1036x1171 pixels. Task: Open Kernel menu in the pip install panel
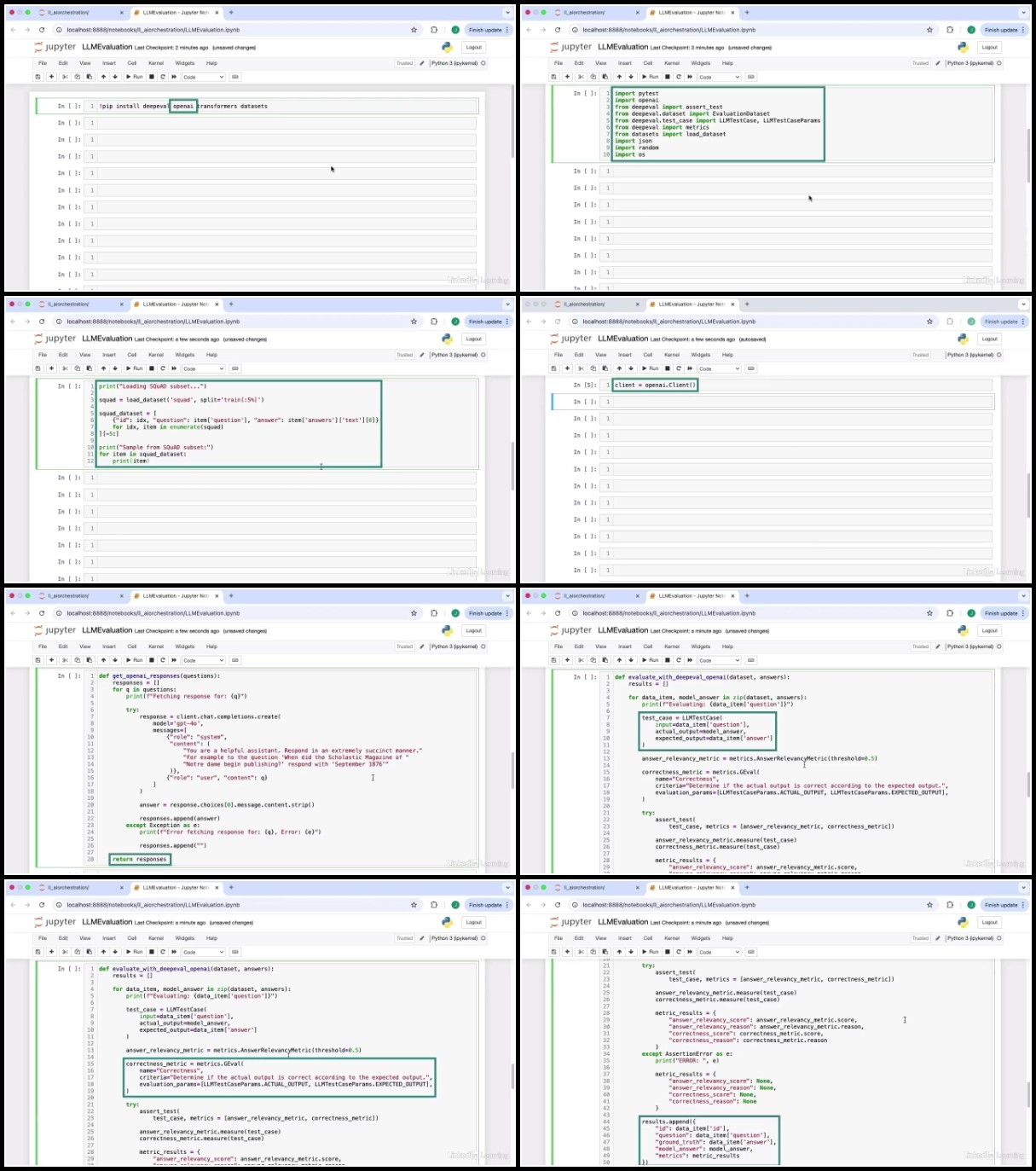coord(156,63)
